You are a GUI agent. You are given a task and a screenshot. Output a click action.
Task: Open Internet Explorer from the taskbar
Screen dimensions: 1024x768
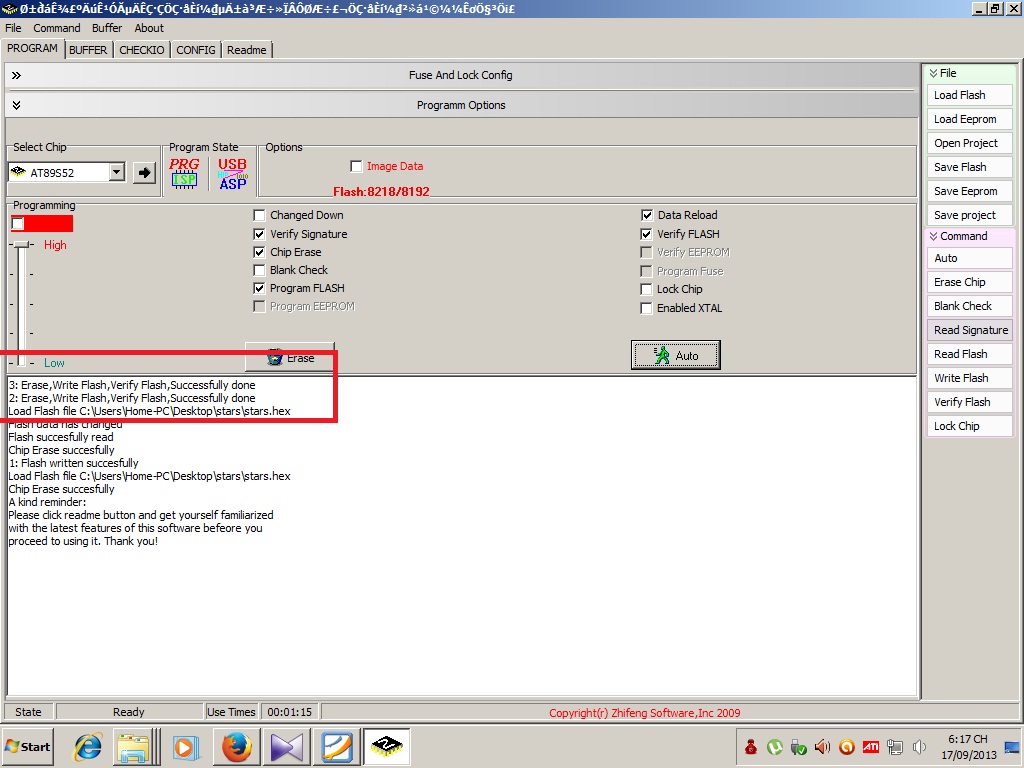[x=89, y=746]
